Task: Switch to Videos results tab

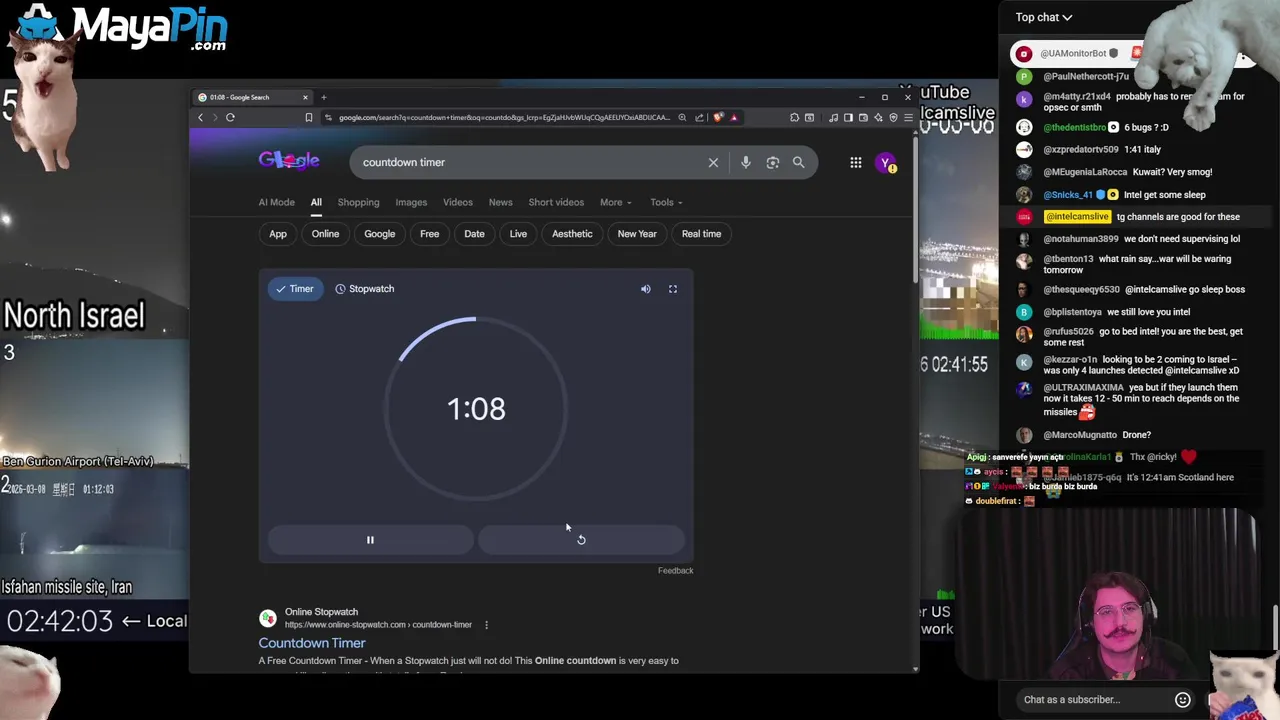Action: 458,202
